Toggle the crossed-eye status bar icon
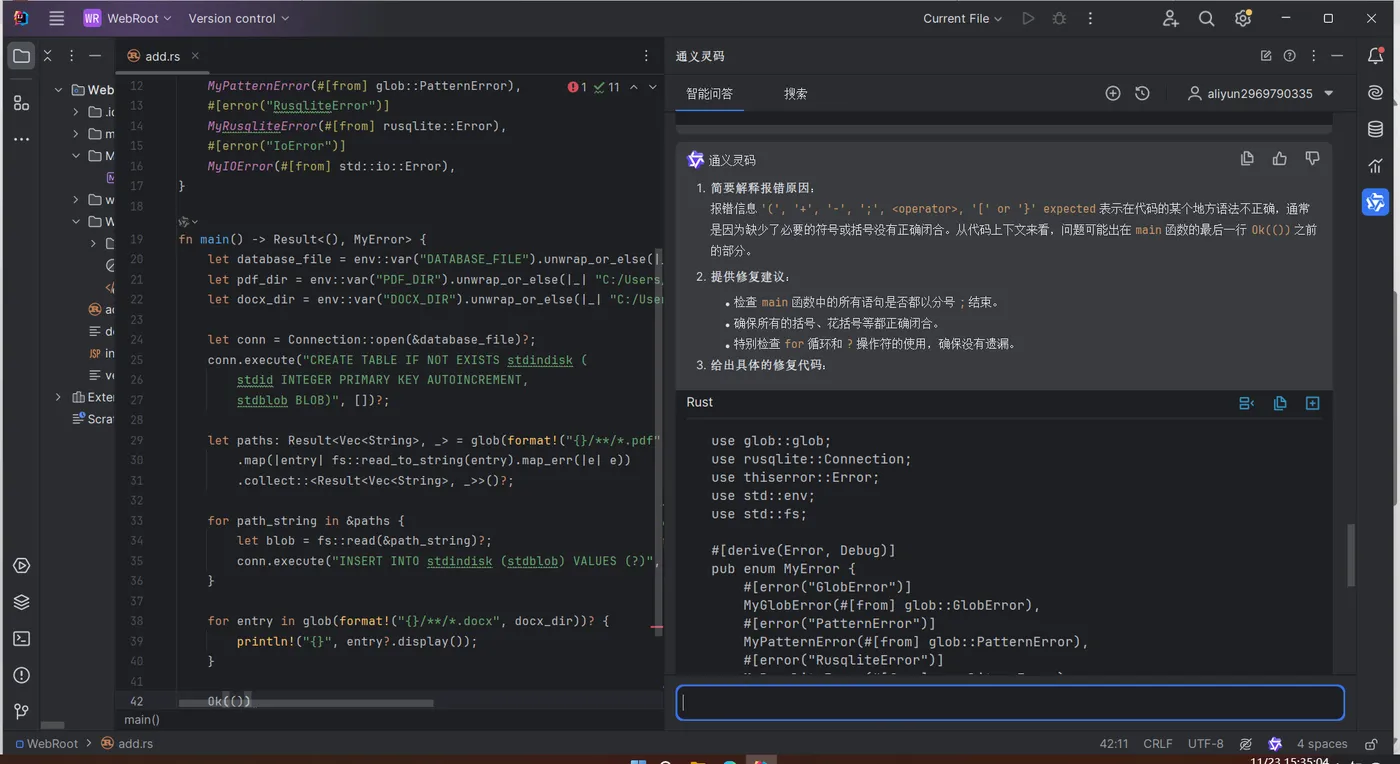The image size is (1400, 764). point(1246,744)
